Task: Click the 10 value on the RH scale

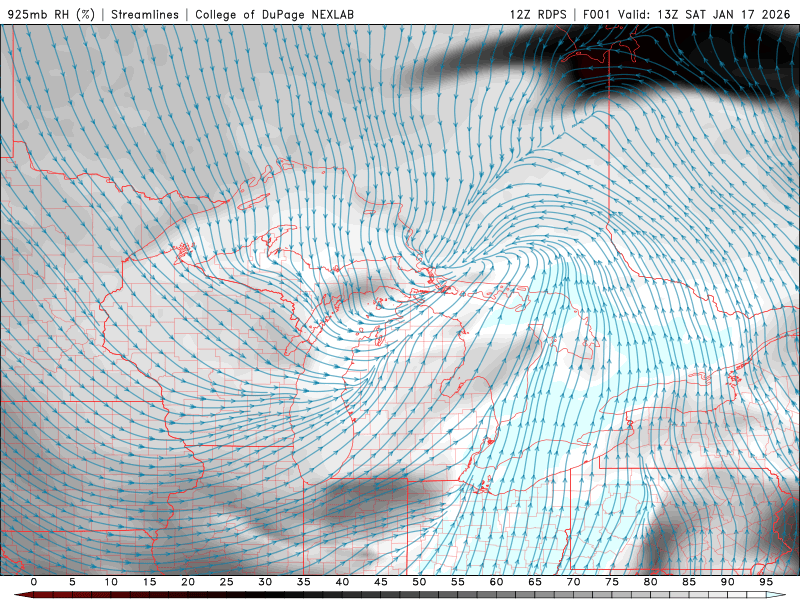Action: (111, 582)
